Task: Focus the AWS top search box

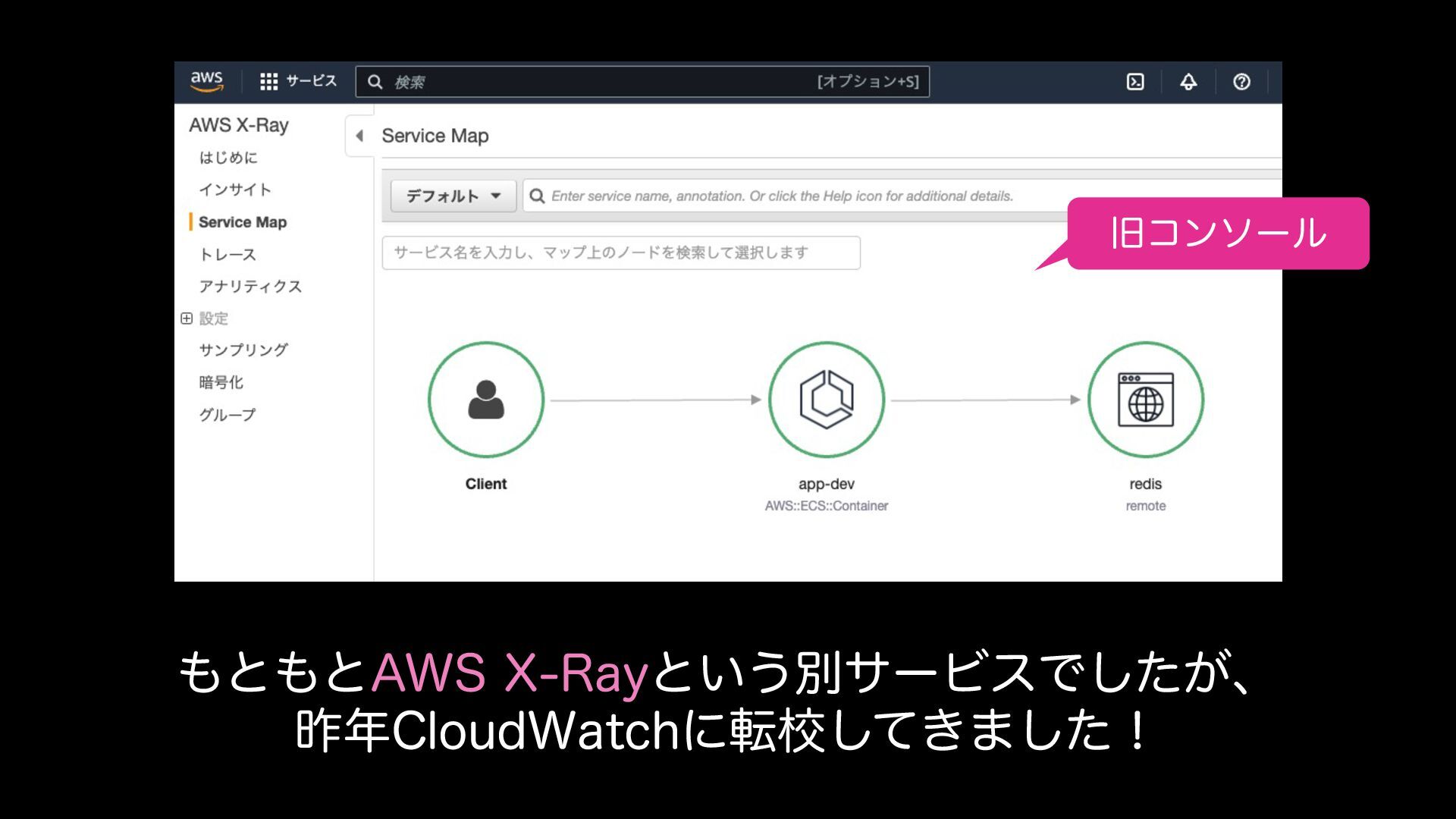Action: pos(607,82)
